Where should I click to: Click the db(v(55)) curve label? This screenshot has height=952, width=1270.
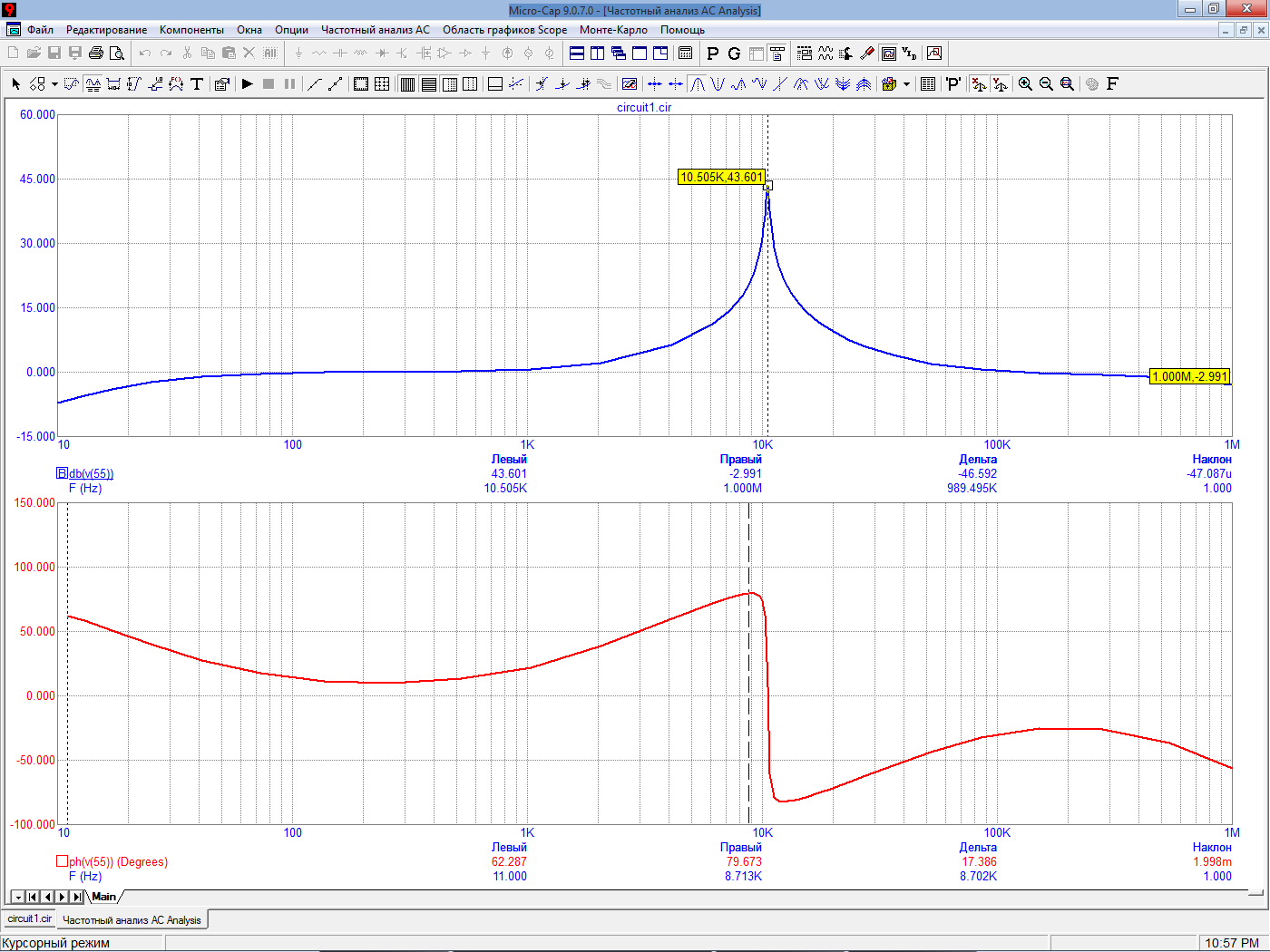(92, 473)
